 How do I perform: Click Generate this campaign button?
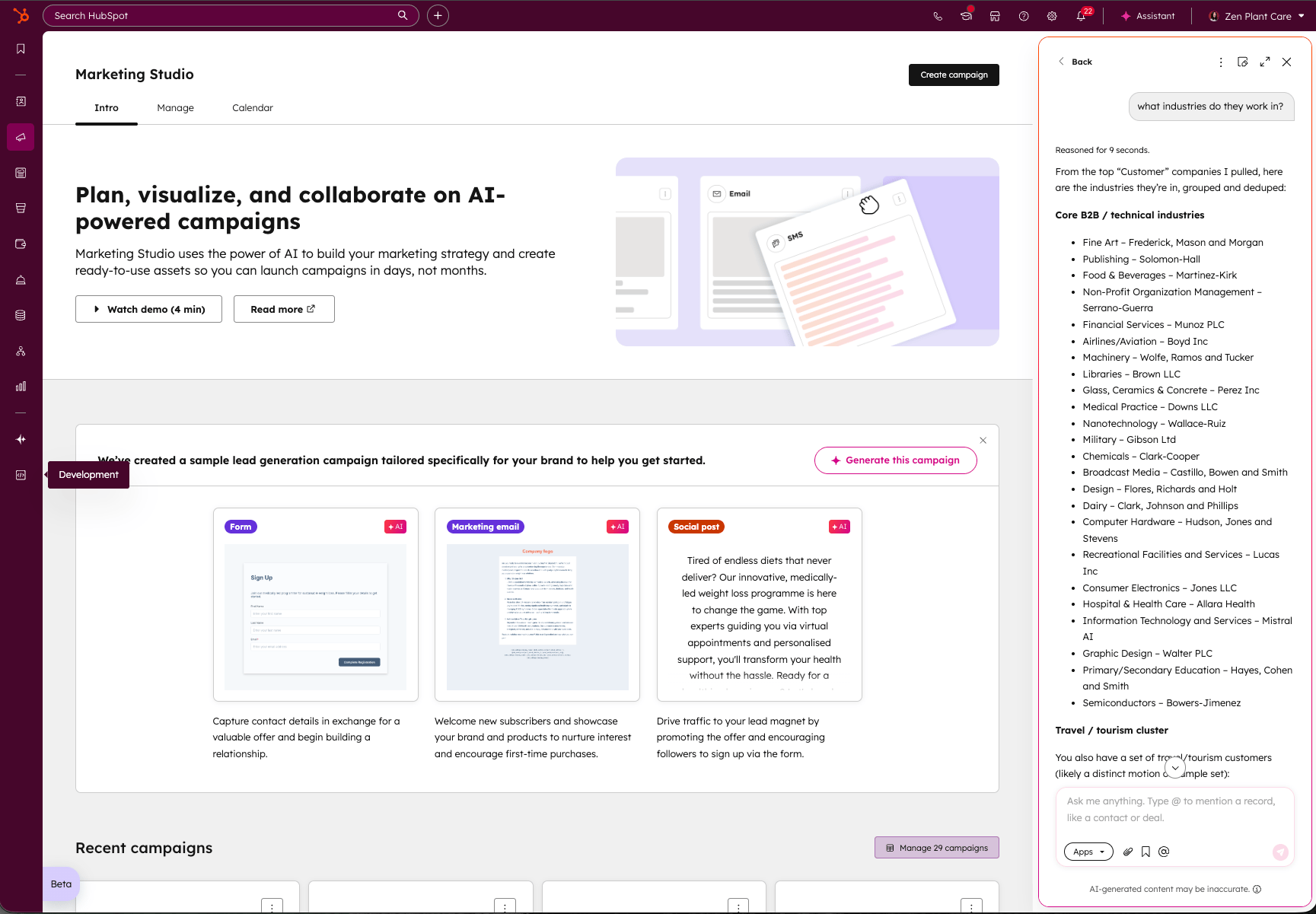(895, 460)
